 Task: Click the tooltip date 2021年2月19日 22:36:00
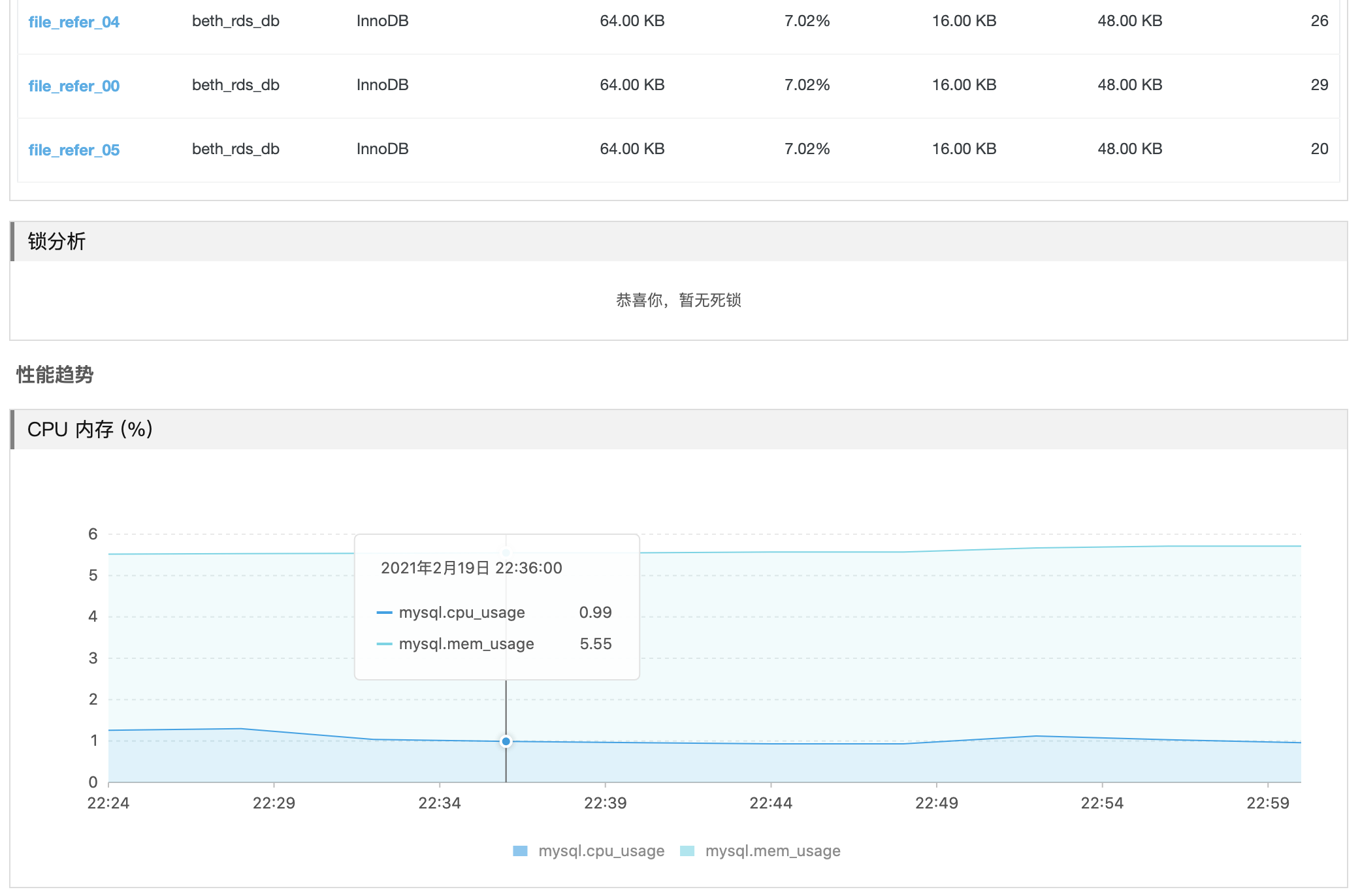(x=471, y=568)
